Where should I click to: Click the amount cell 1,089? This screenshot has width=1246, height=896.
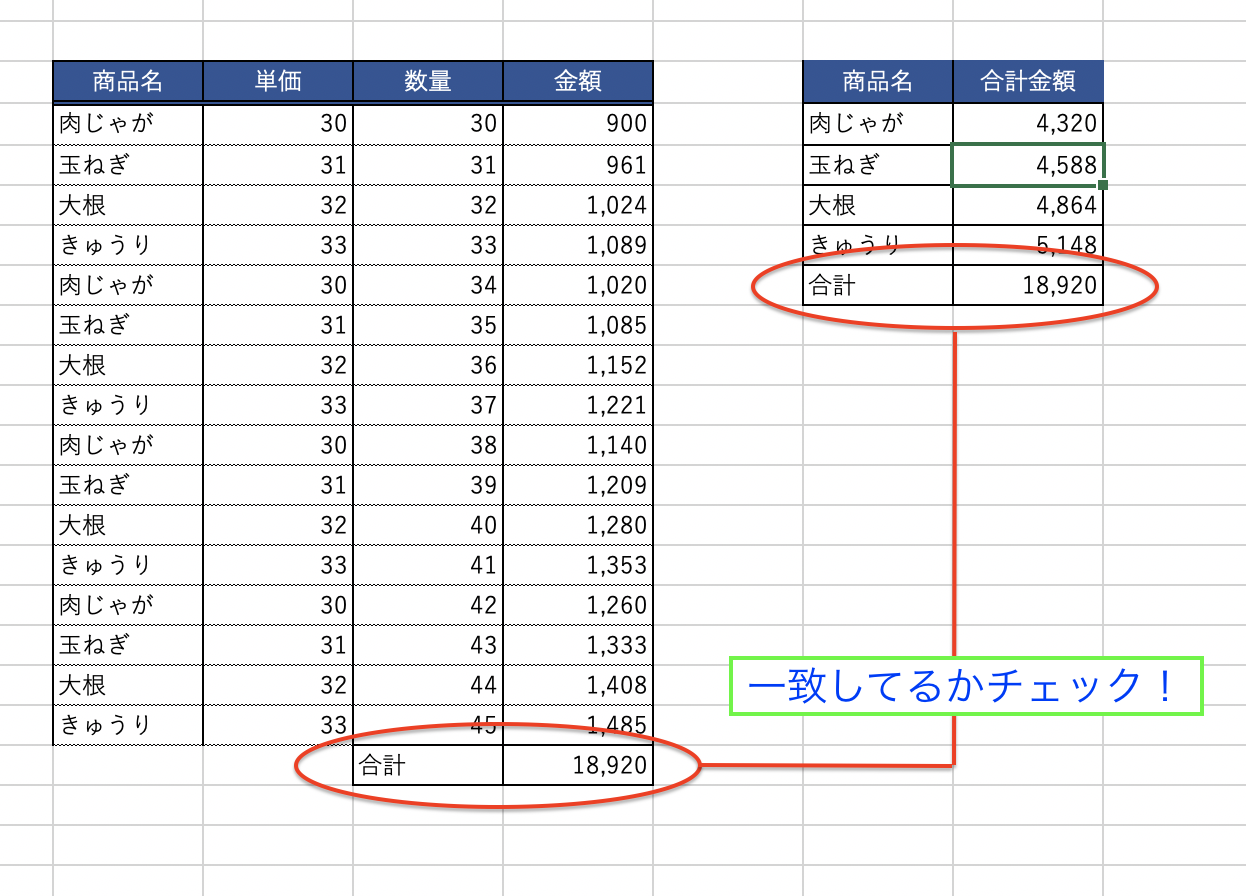pyautogui.click(x=578, y=245)
